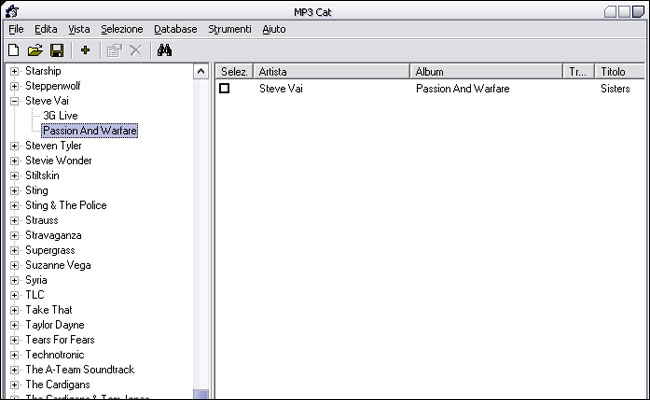Click the Add plus toolbar icon

click(x=85, y=50)
